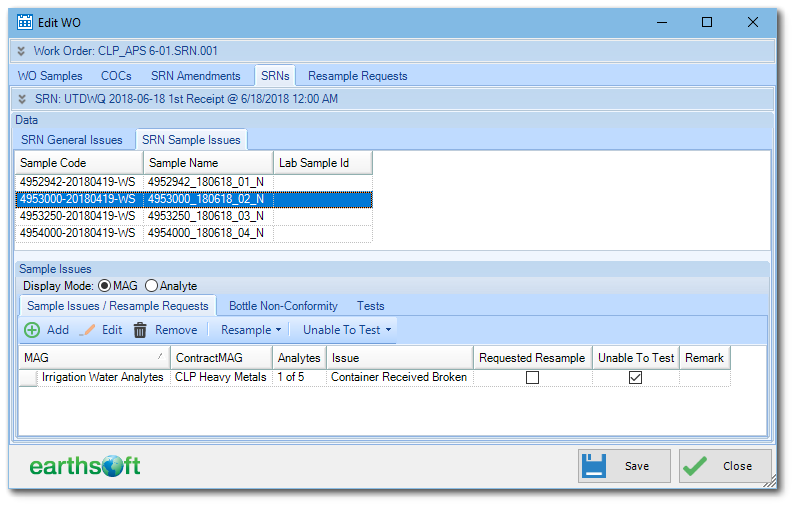Click the Save button label
Image resolution: width=793 pixels, height=505 pixels.
tap(637, 466)
